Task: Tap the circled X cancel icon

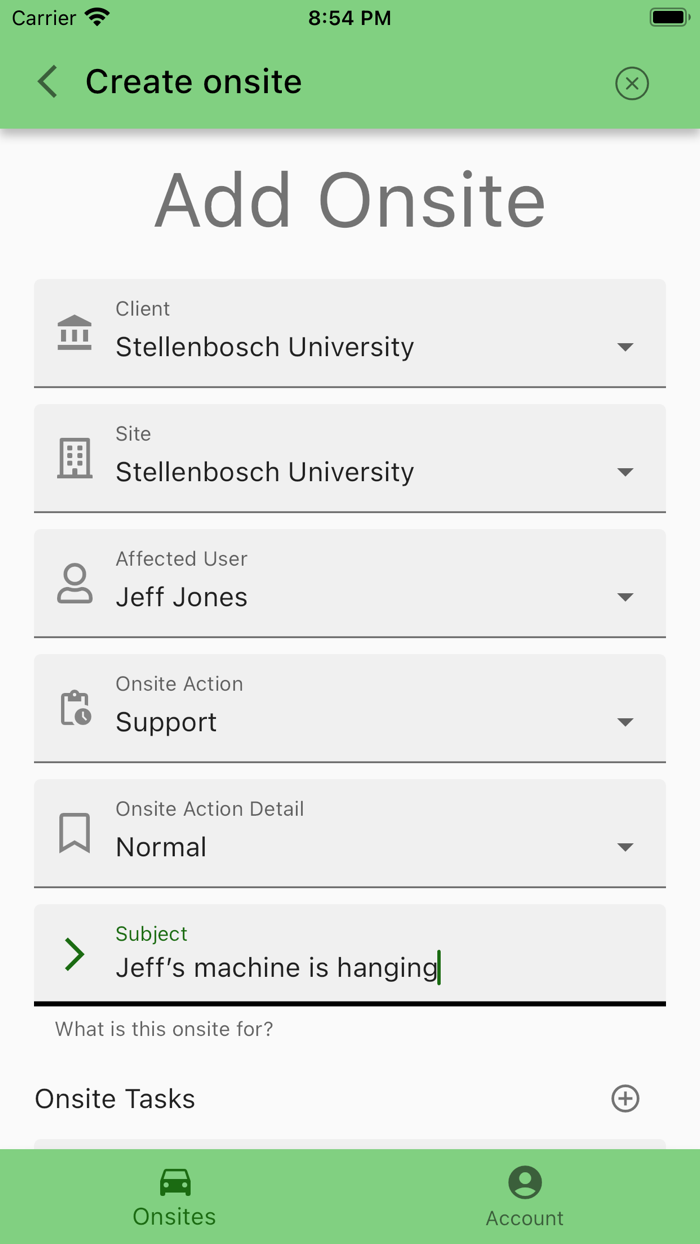Action: point(632,83)
